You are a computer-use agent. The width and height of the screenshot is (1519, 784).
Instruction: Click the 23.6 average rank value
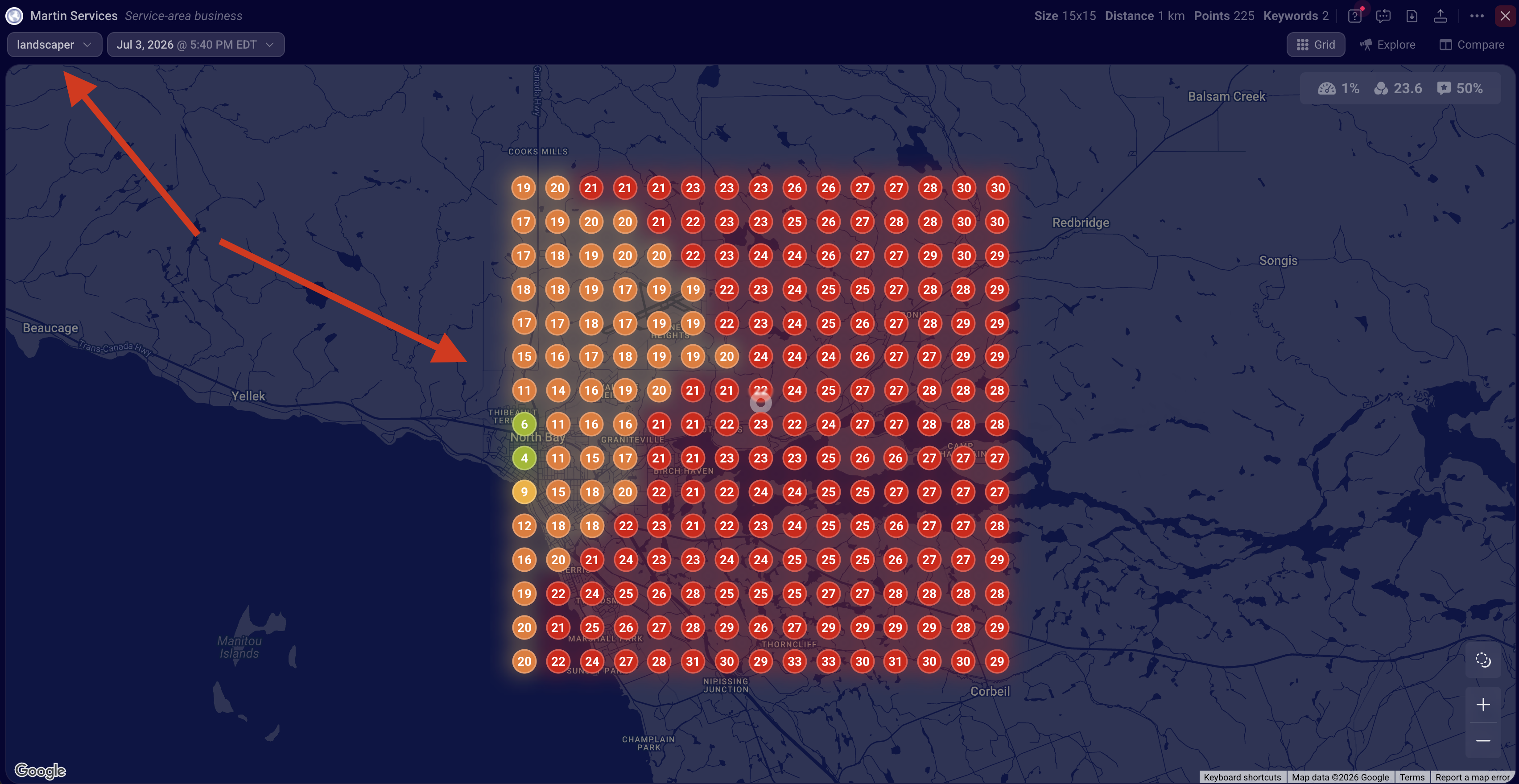(1408, 88)
